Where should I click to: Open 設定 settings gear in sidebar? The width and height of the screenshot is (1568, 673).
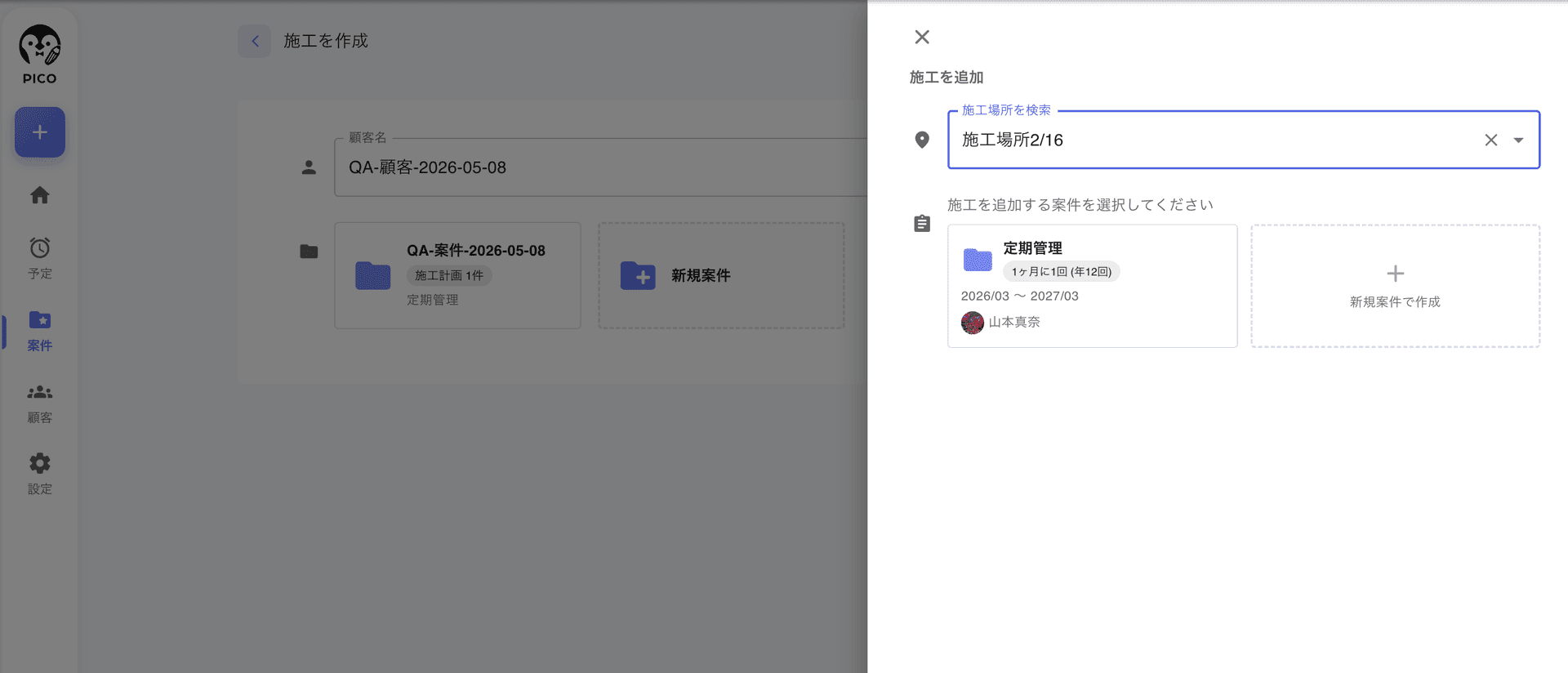pyautogui.click(x=40, y=475)
